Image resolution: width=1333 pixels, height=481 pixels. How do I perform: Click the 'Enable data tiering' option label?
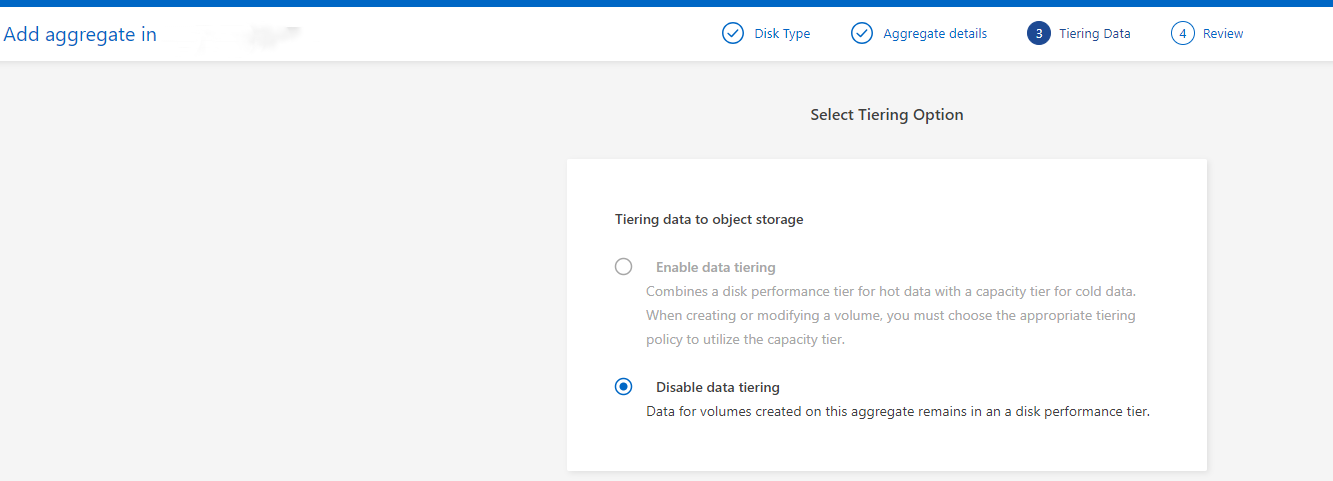click(715, 268)
